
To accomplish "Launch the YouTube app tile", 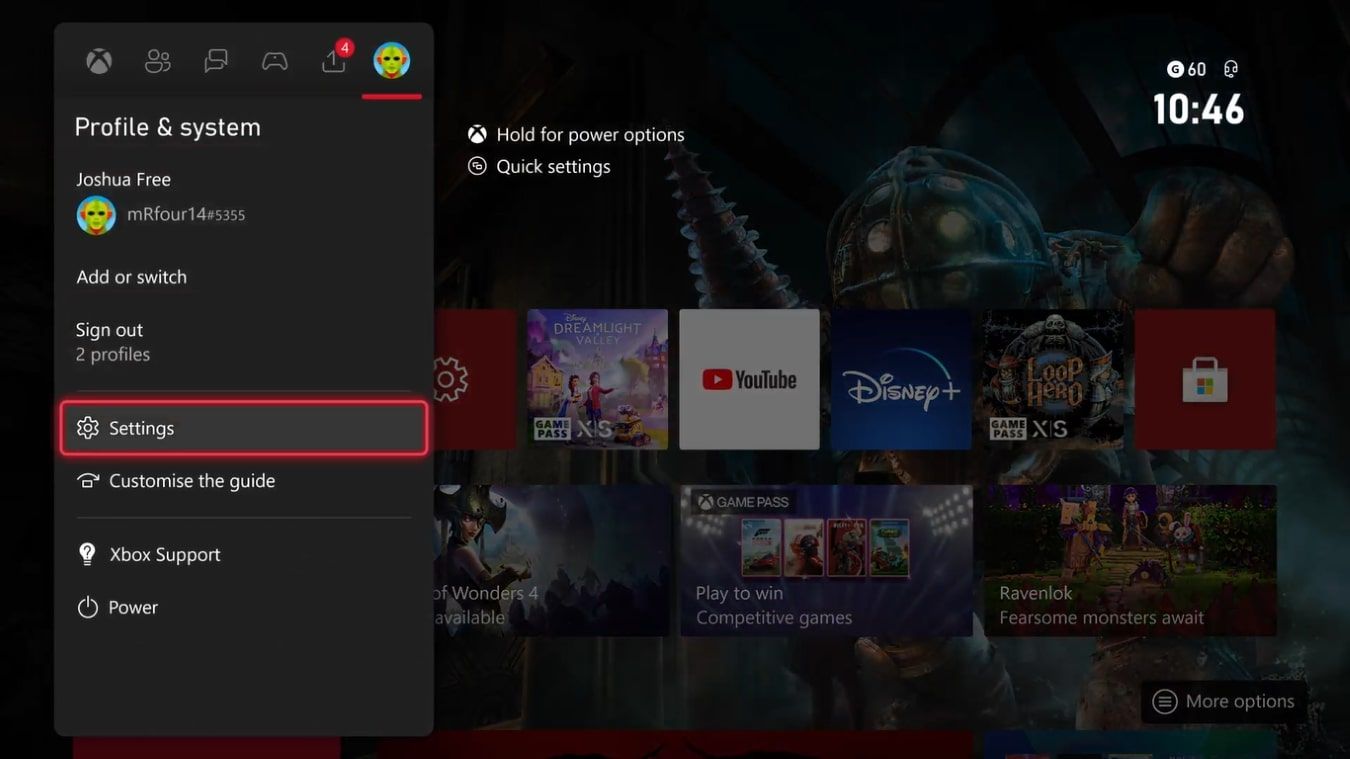I will pos(749,379).
